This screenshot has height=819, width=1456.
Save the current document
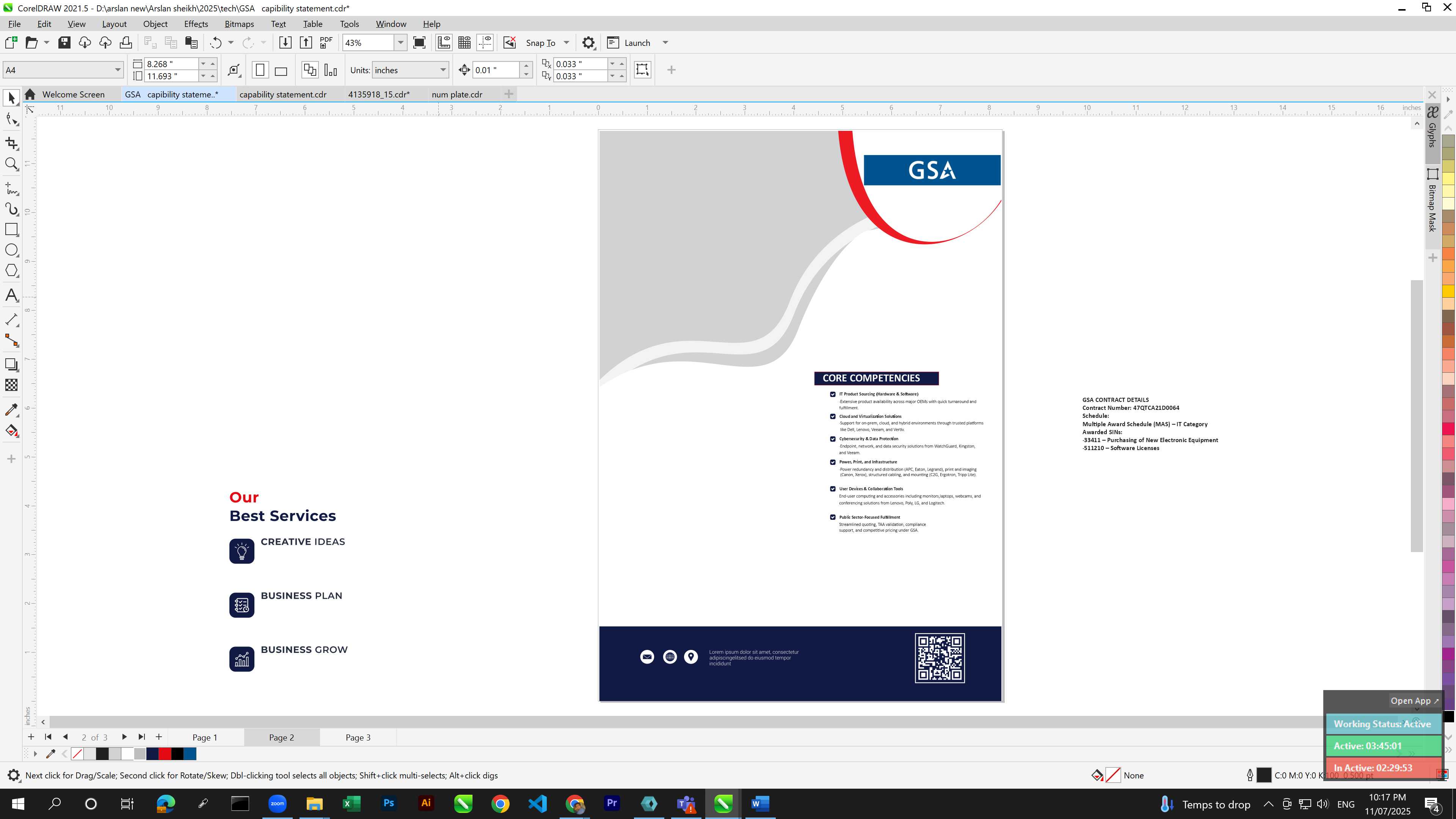point(64,43)
